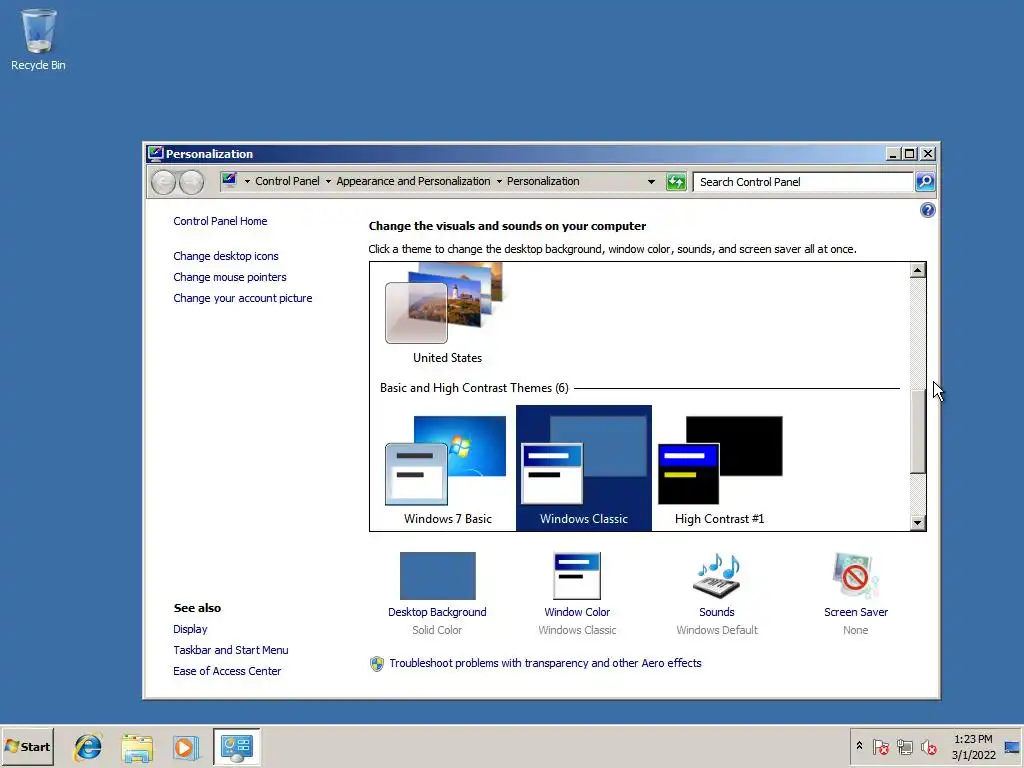The image size is (1024, 768).
Task: Select the Windows Classic theme
Action: (x=584, y=468)
